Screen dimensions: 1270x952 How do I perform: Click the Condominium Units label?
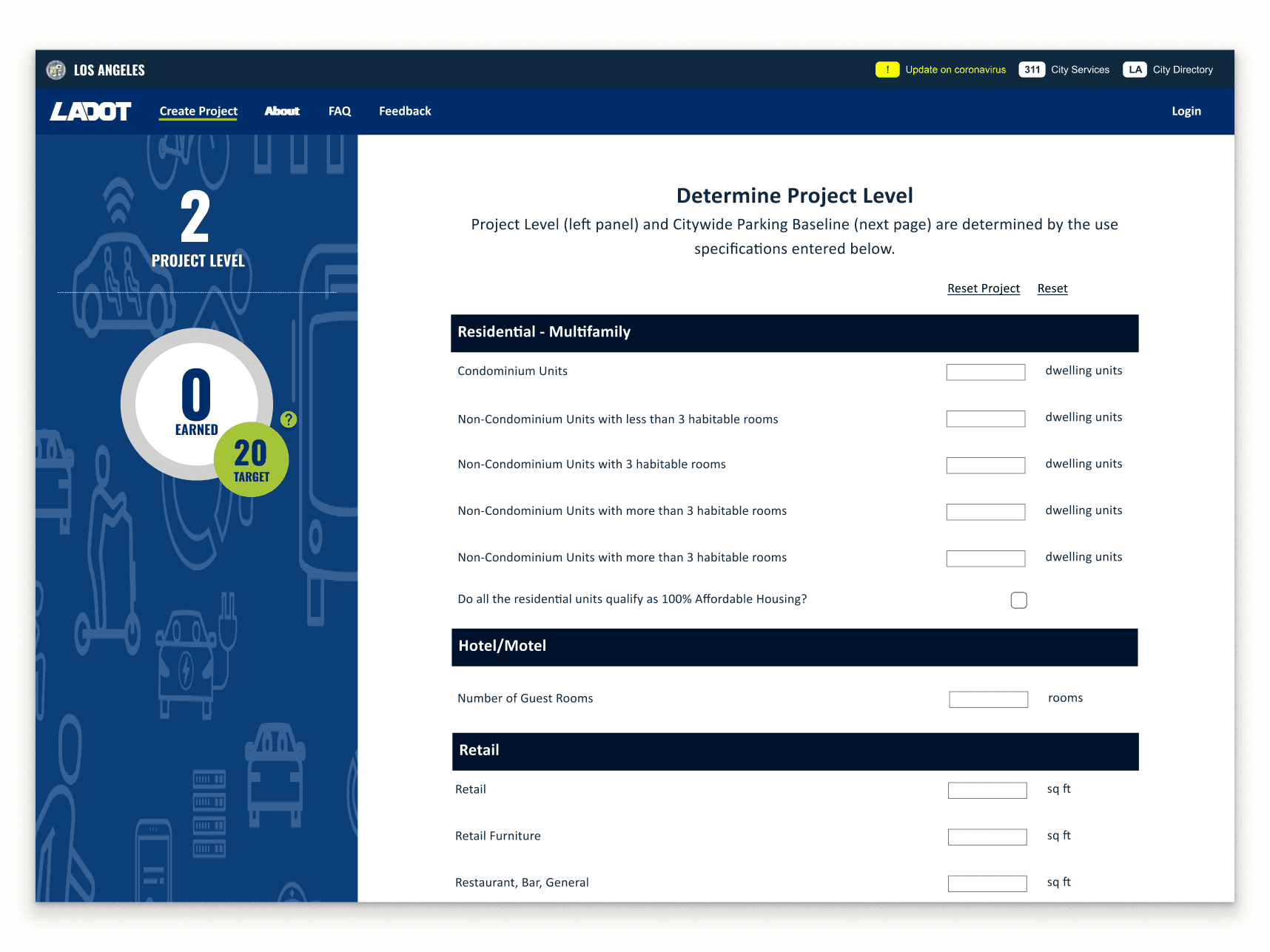click(x=512, y=371)
